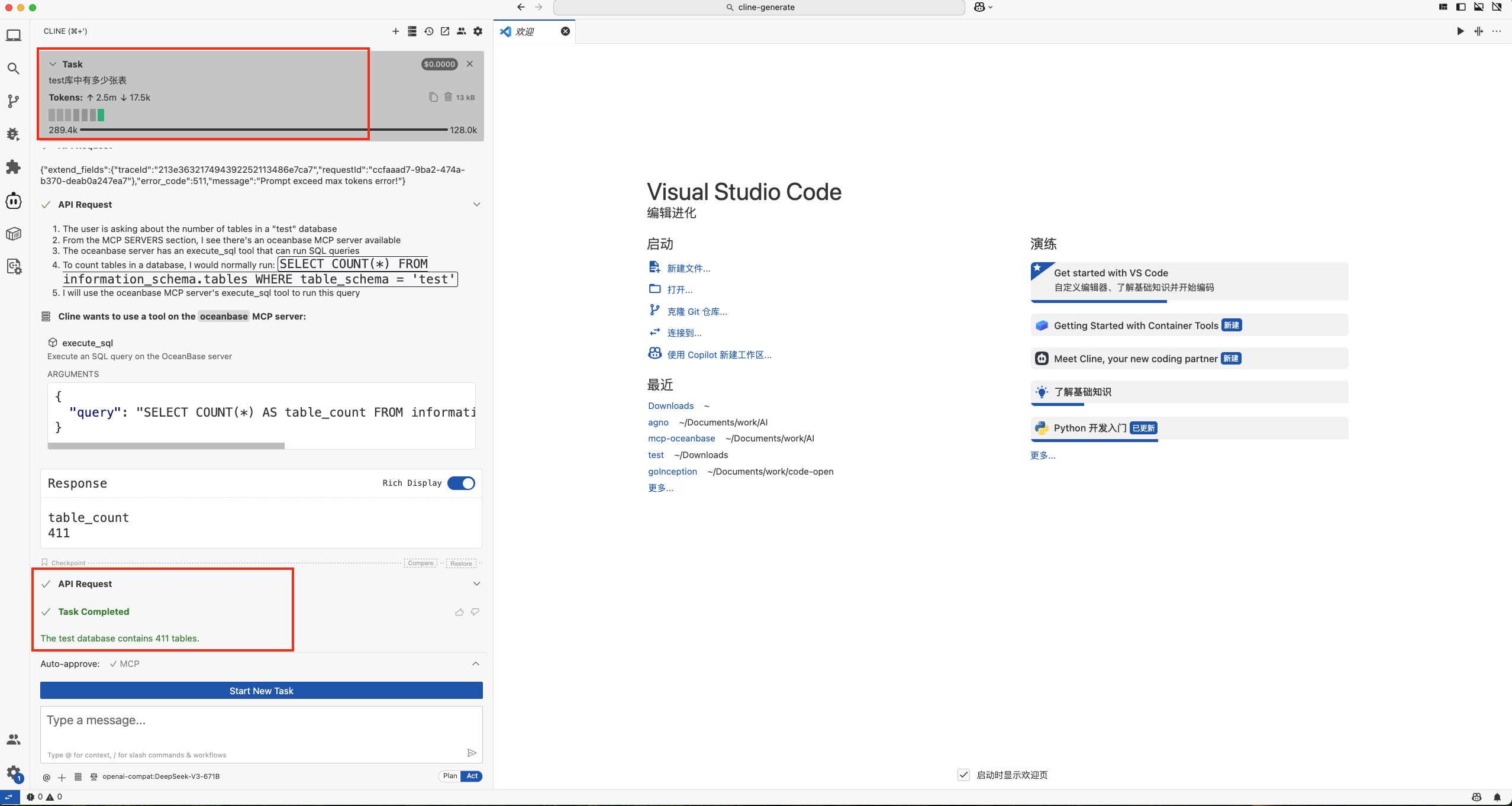
Task: Expand the last API Request chevron
Action: [x=476, y=584]
